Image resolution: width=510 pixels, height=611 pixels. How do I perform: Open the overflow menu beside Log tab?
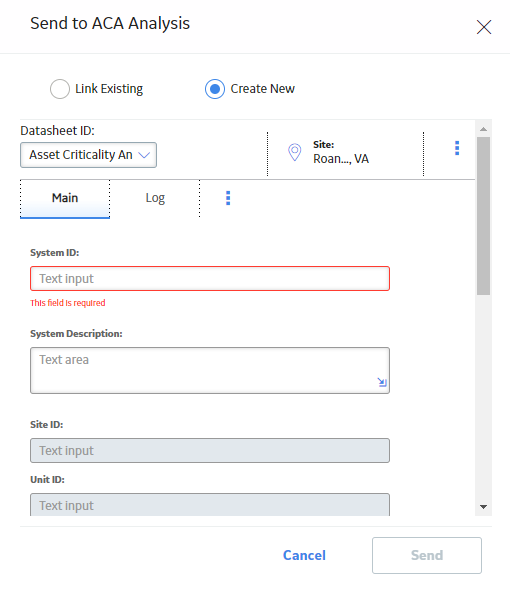click(228, 198)
